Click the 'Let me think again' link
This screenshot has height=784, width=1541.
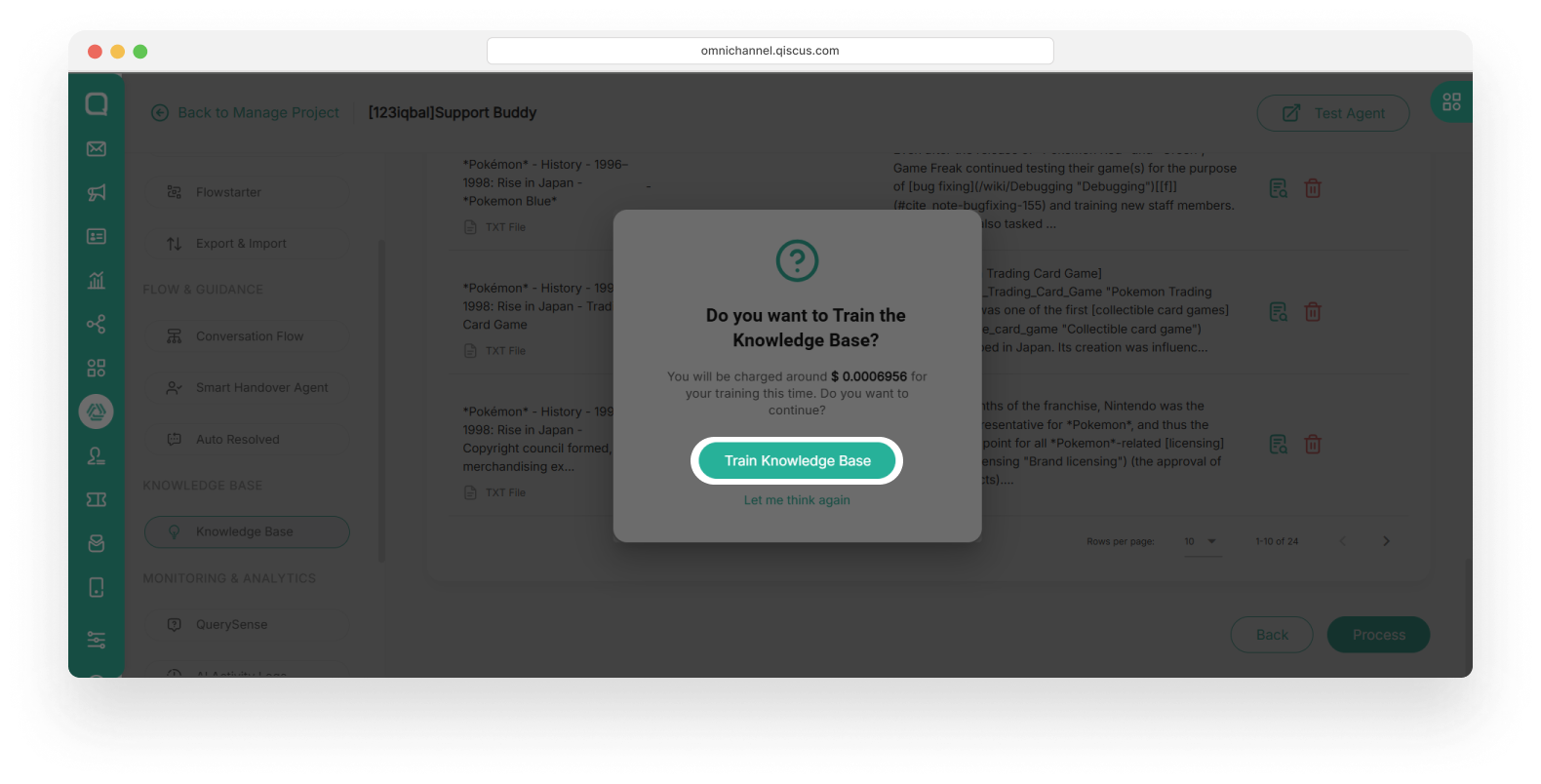(x=797, y=500)
